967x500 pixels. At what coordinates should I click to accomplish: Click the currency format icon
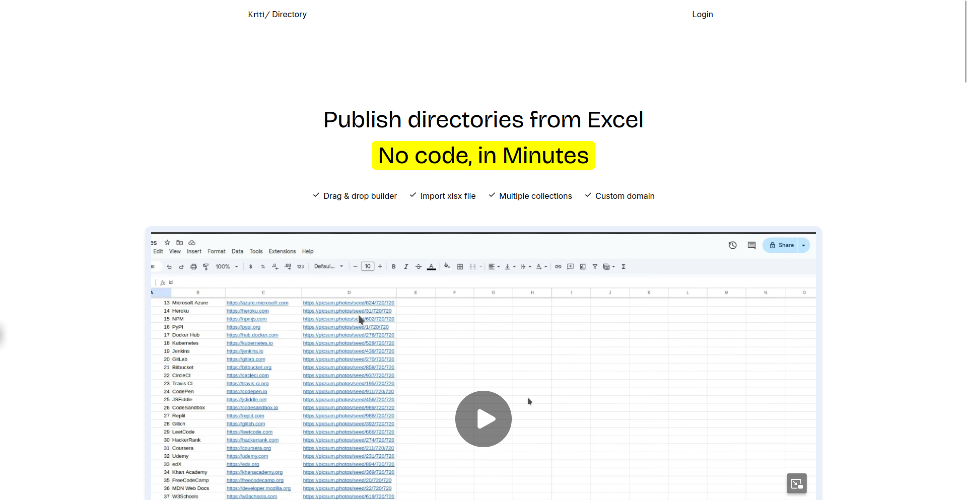click(x=250, y=267)
